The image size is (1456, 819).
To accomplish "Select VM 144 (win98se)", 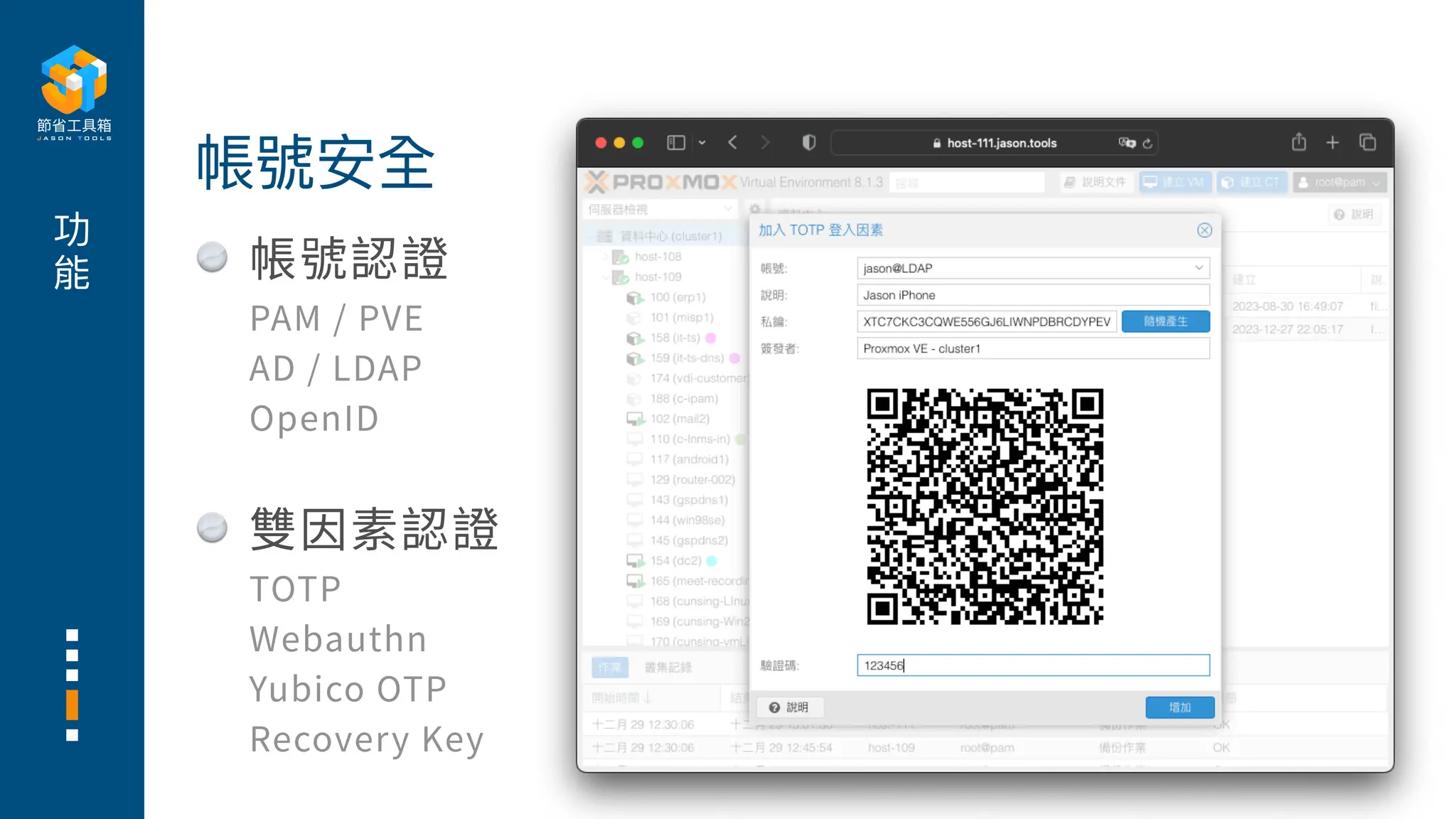I will pos(687,520).
